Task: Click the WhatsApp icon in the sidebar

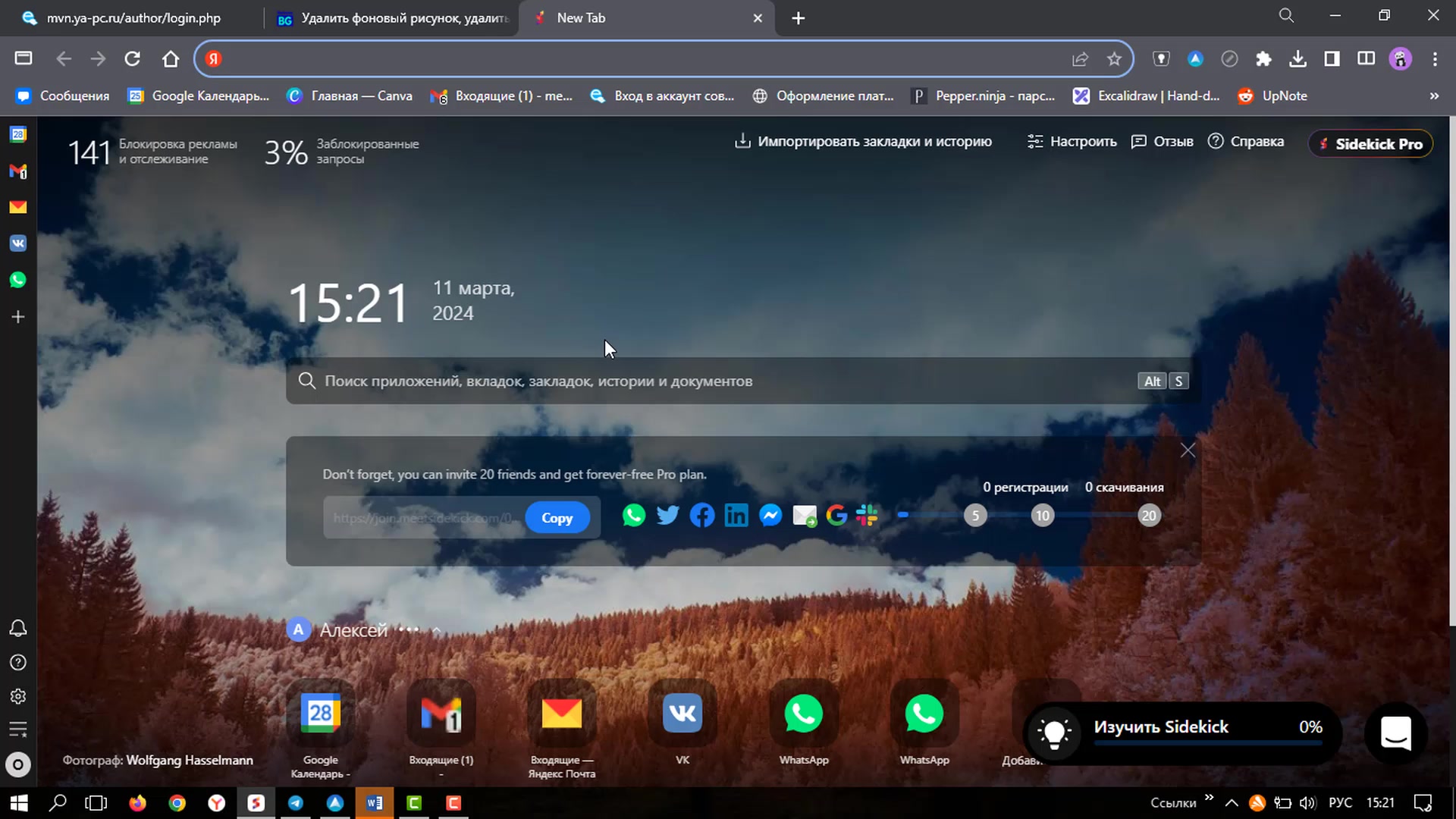Action: (18, 280)
